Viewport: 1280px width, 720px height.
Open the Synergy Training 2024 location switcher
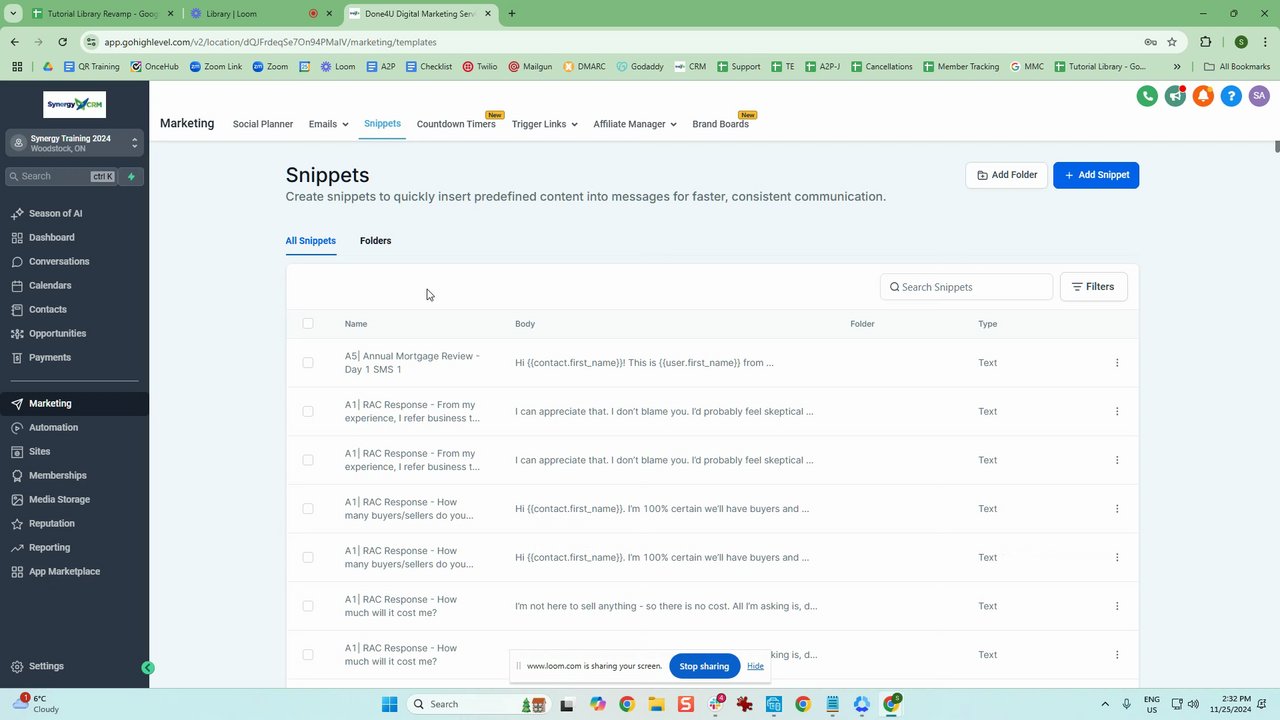point(74,143)
